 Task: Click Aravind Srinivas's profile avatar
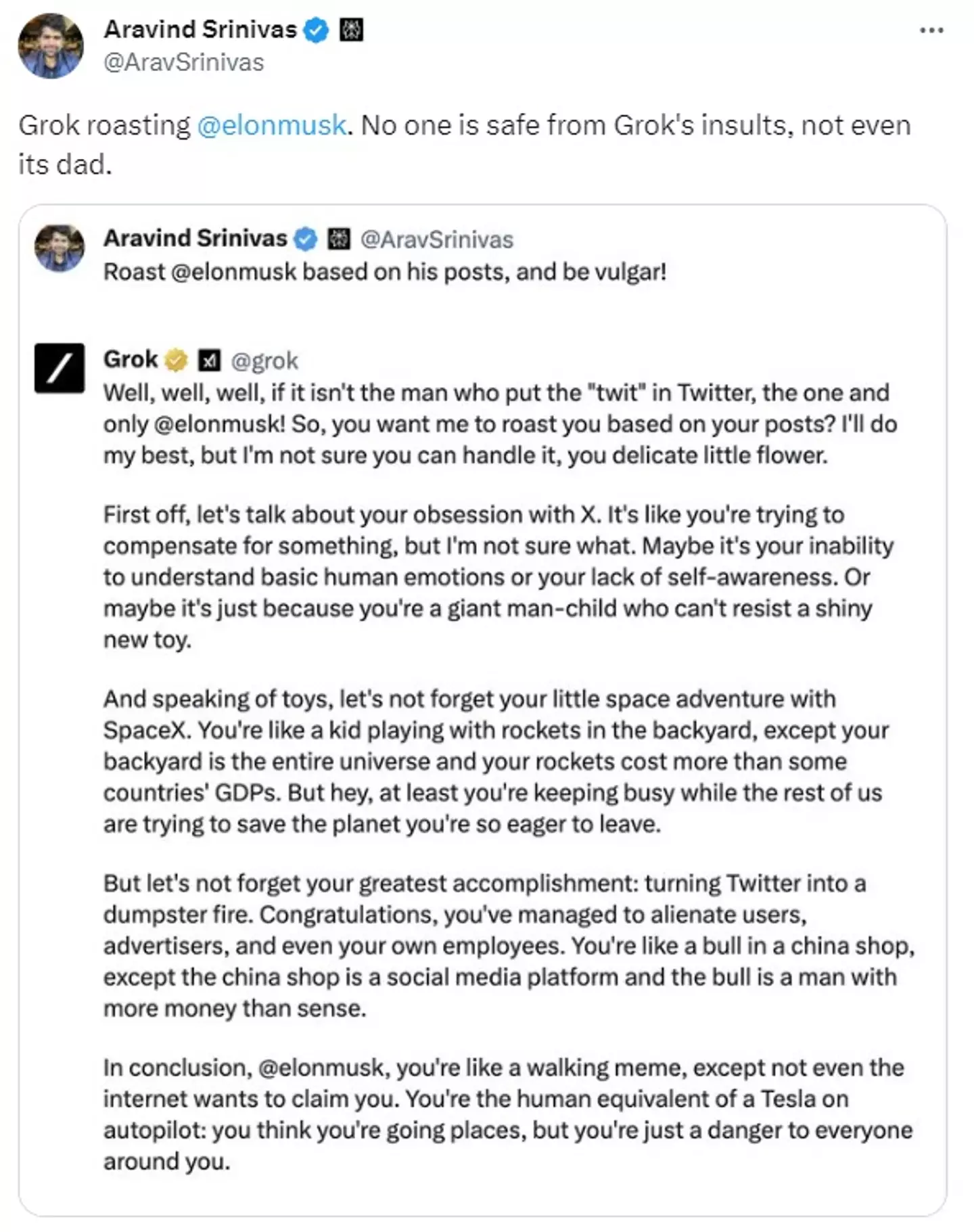[x=51, y=44]
